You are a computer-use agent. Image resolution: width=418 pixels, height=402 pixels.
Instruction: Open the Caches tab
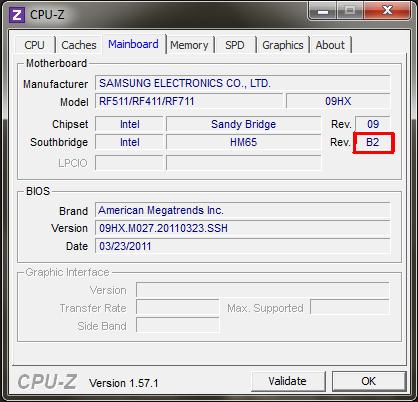pos(79,45)
